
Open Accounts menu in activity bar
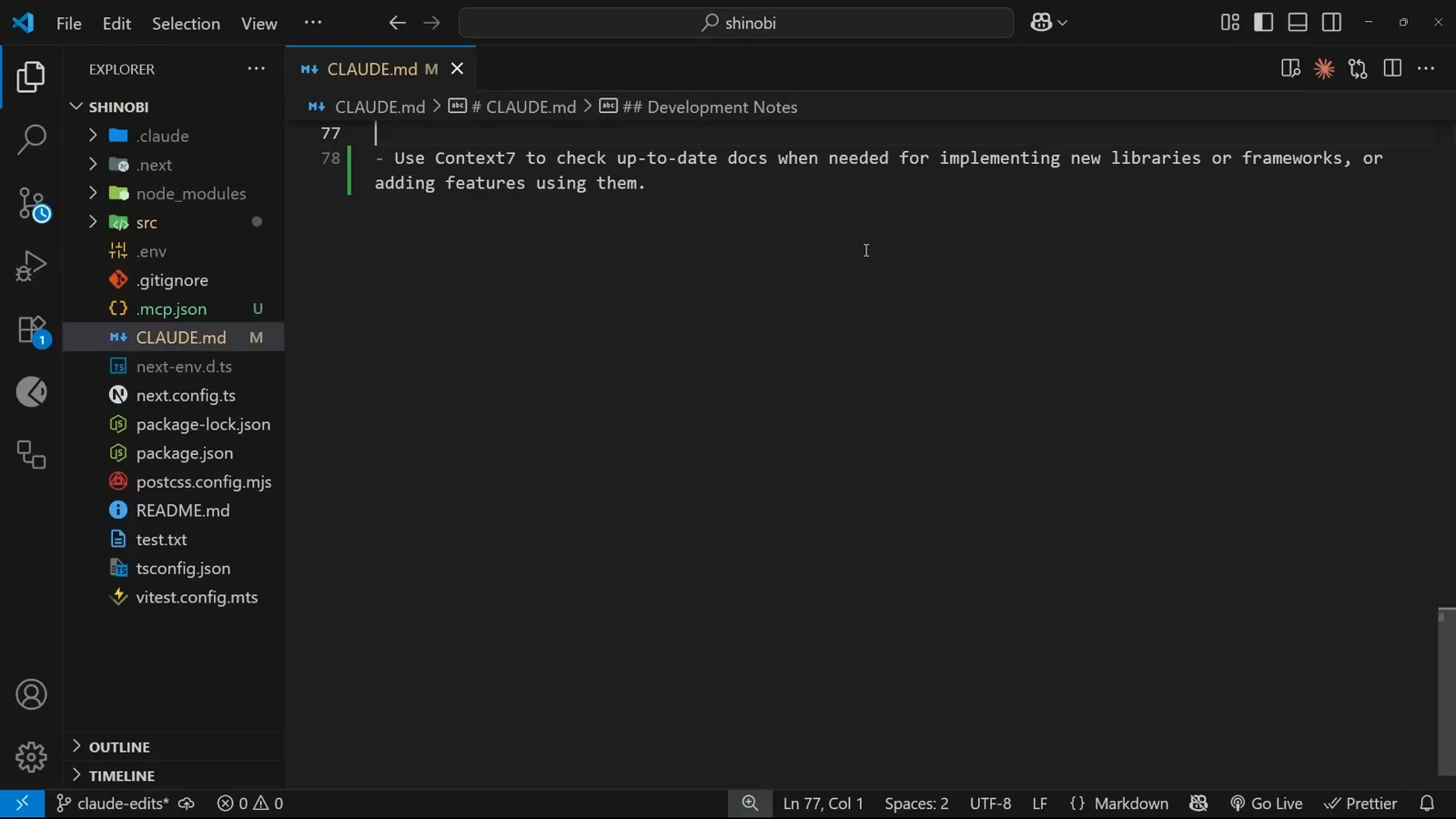[x=31, y=695]
